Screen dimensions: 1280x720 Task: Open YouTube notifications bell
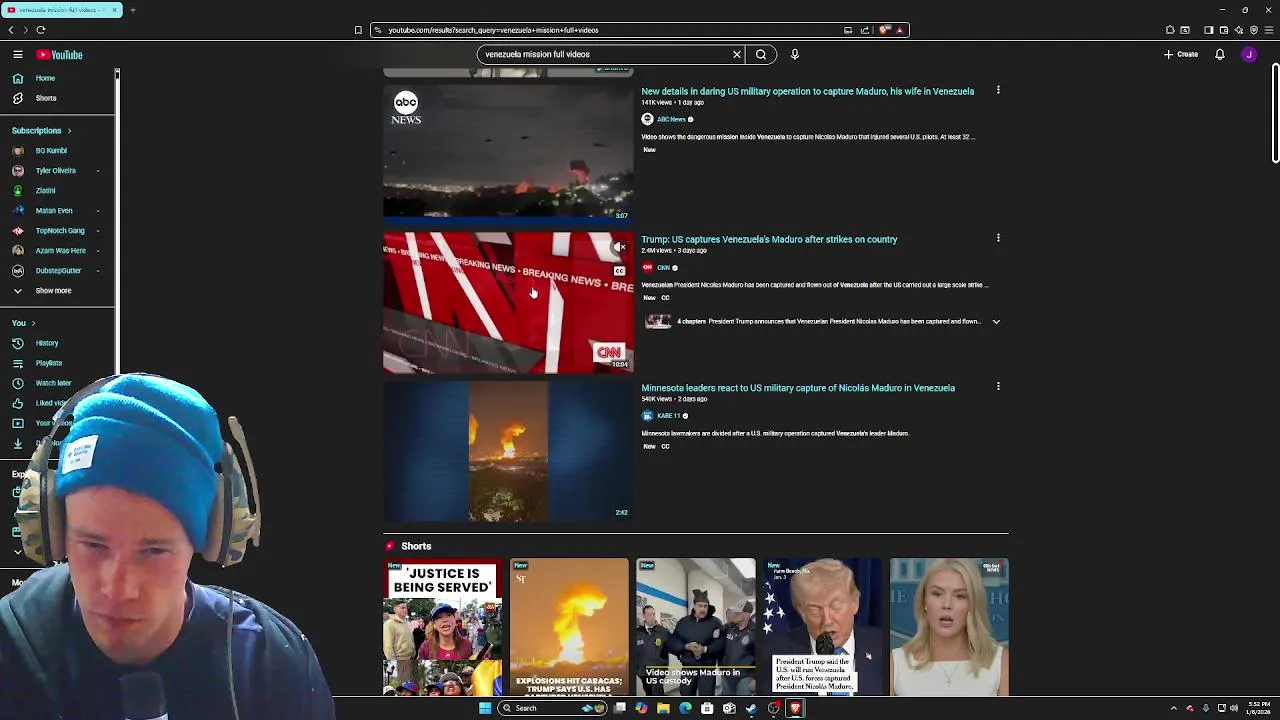tap(1220, 54)
